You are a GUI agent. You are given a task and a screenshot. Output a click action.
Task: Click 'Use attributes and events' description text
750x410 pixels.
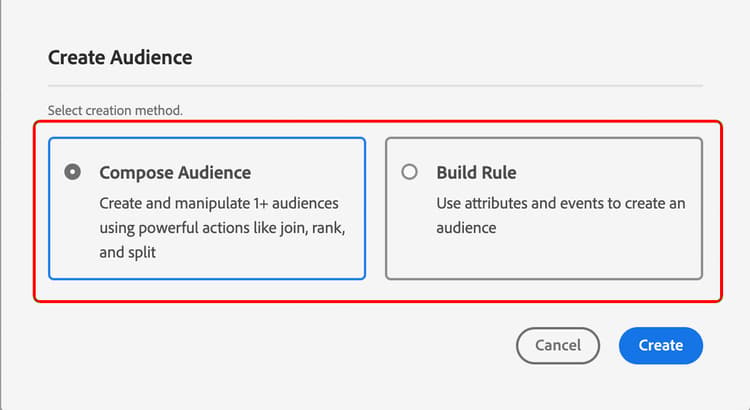561,215
